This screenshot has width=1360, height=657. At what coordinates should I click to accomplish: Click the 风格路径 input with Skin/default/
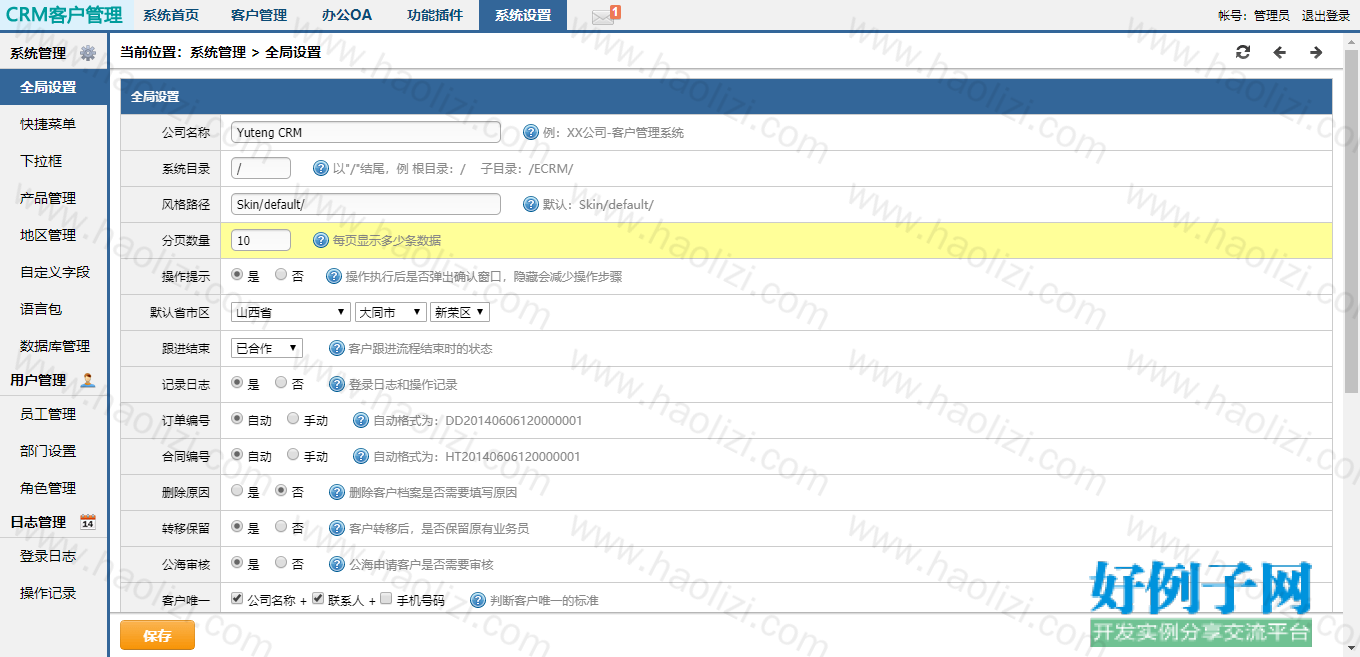point(366,204)
